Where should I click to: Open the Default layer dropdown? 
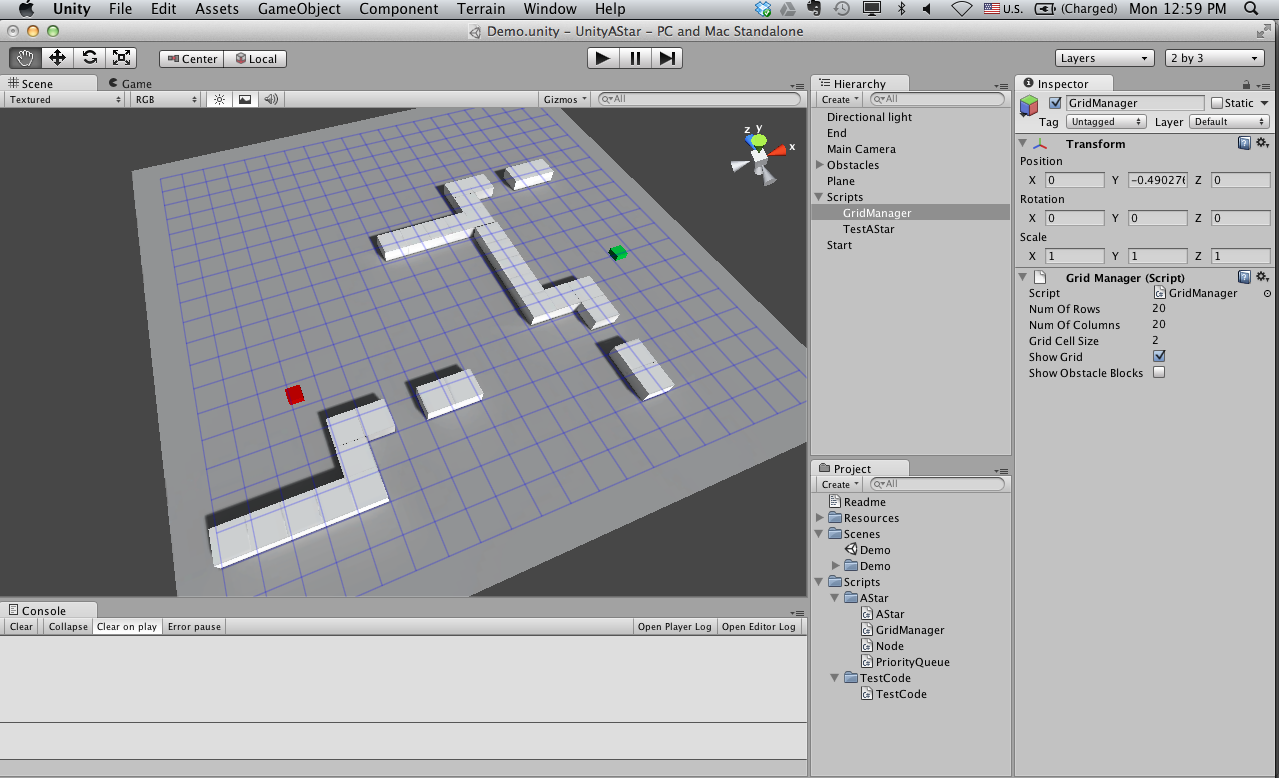point(1230,122)
